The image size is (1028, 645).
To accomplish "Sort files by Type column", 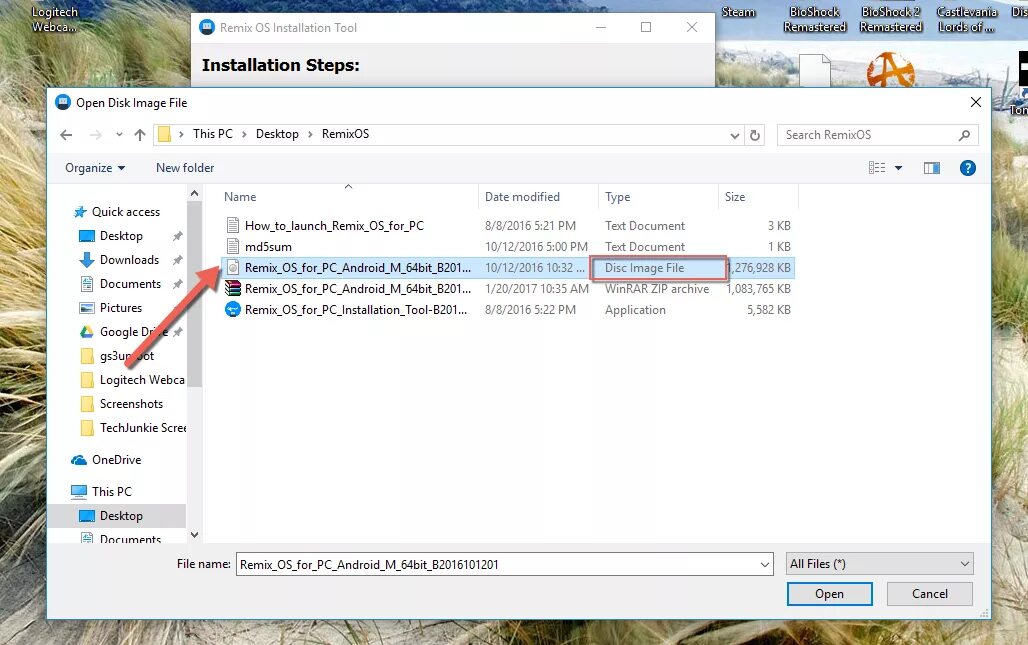I will pyautogui.click(x=617, y=197).
